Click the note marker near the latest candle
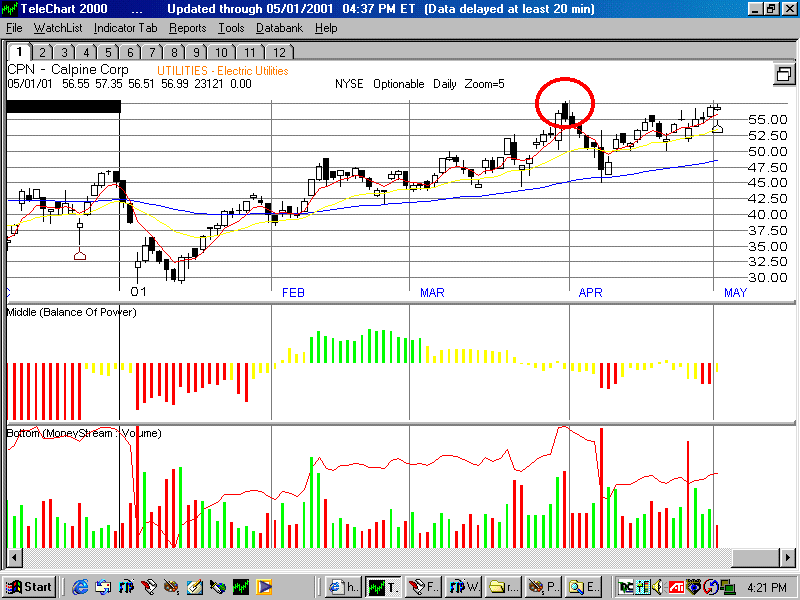Image resolution: width=800 pixels, height=600 pixels. [717, 128]
